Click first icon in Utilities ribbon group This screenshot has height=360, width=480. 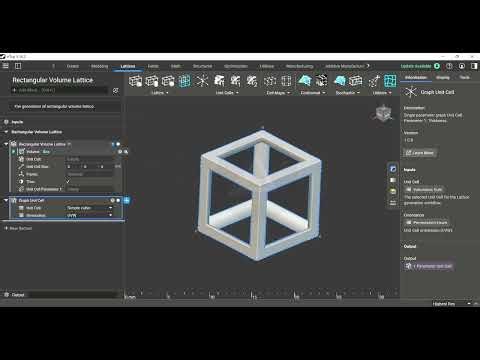[374, 81]
